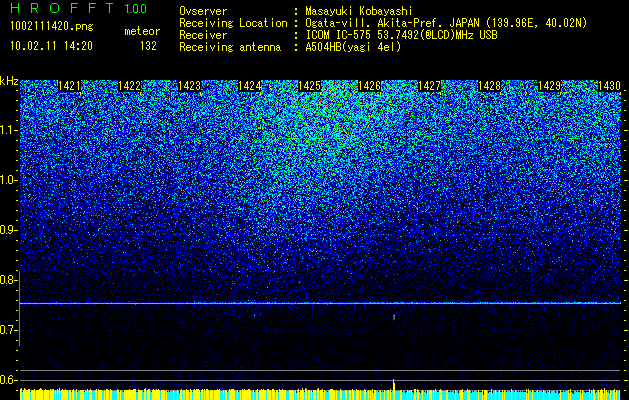Click time marker 1428
The width and height of the screenshot is (629, 400).
[489, 86]
